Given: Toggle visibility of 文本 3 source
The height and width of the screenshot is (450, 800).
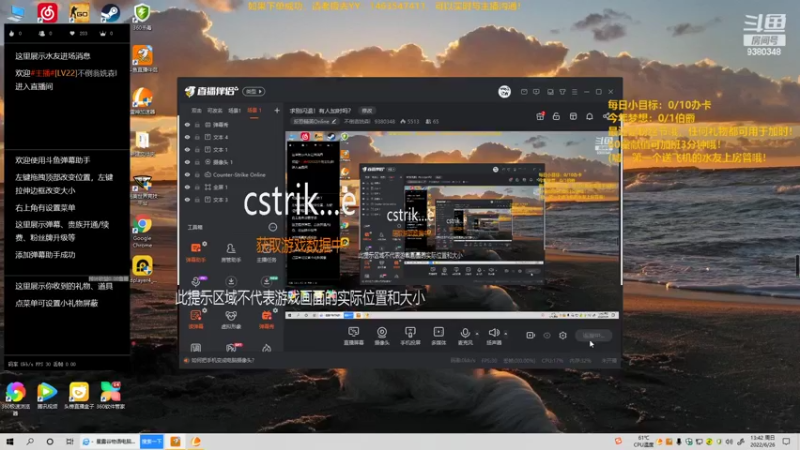Looking at the screenshot, I should point(187,199).
